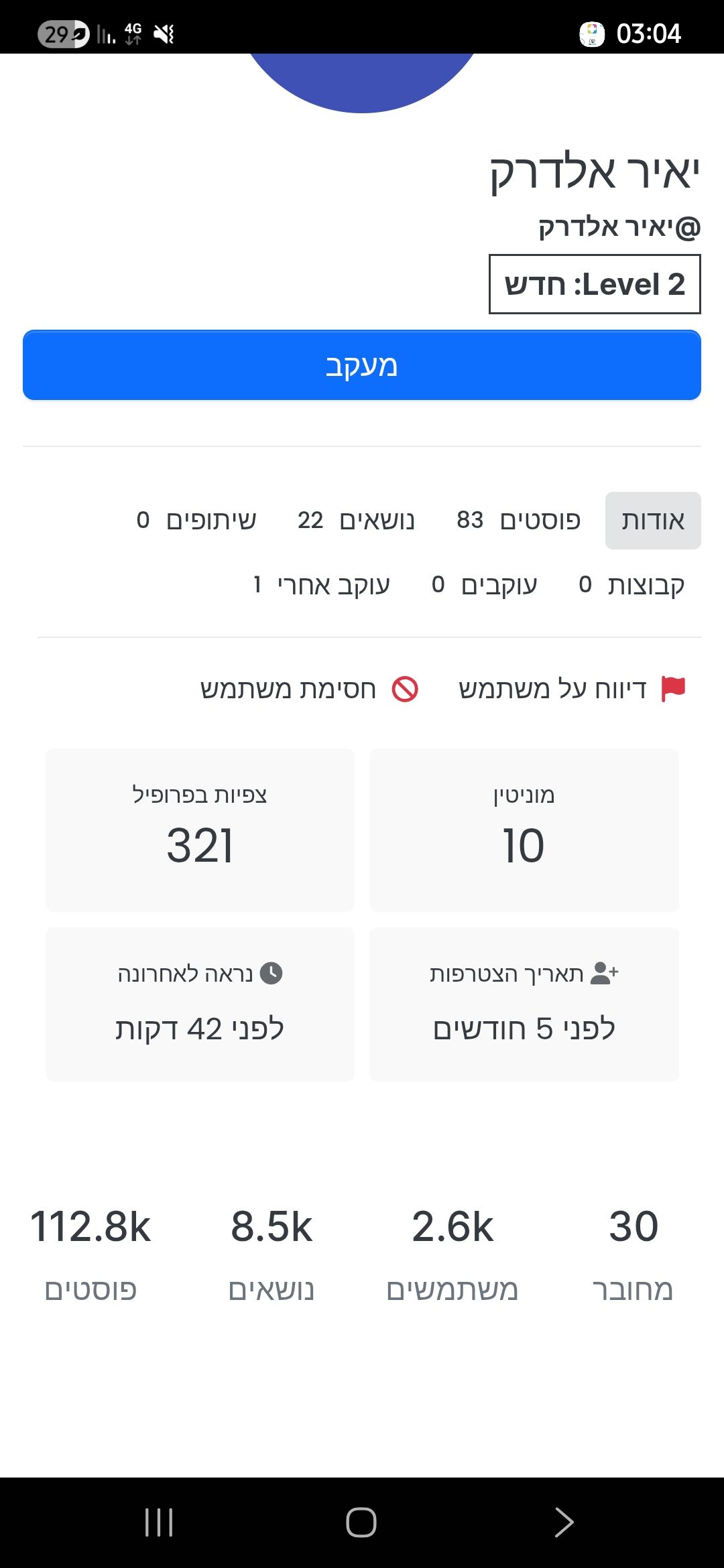Click דיווח על משתמש report link

(x=552, y=689)
